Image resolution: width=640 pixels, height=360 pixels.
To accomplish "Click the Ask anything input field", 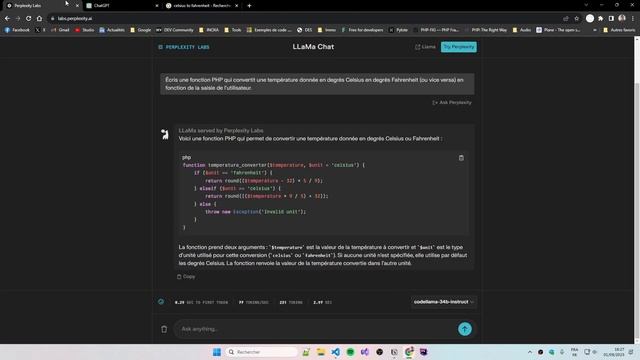I will point(314,329).
